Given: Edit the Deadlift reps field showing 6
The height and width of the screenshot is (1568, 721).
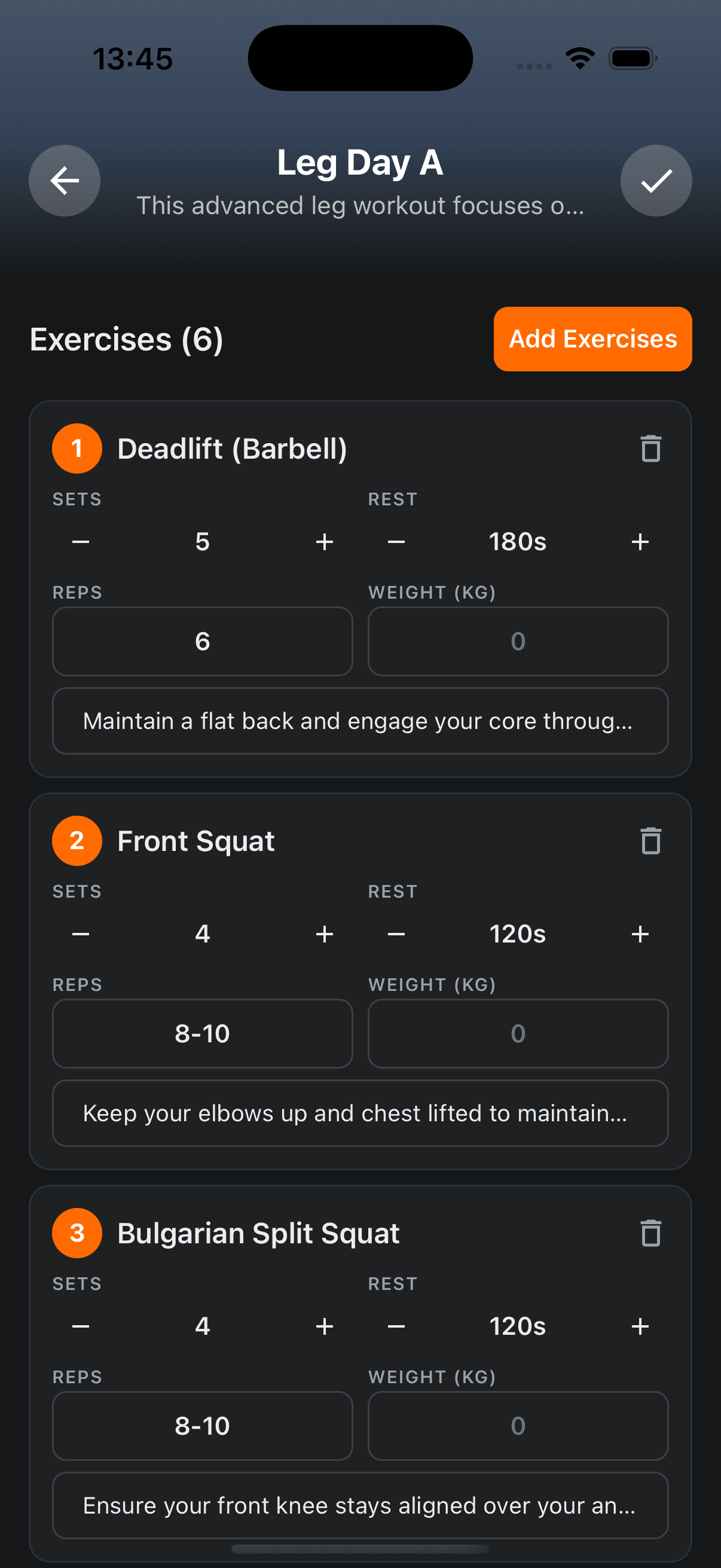Looking at the screenshot, I should [202, 641].
